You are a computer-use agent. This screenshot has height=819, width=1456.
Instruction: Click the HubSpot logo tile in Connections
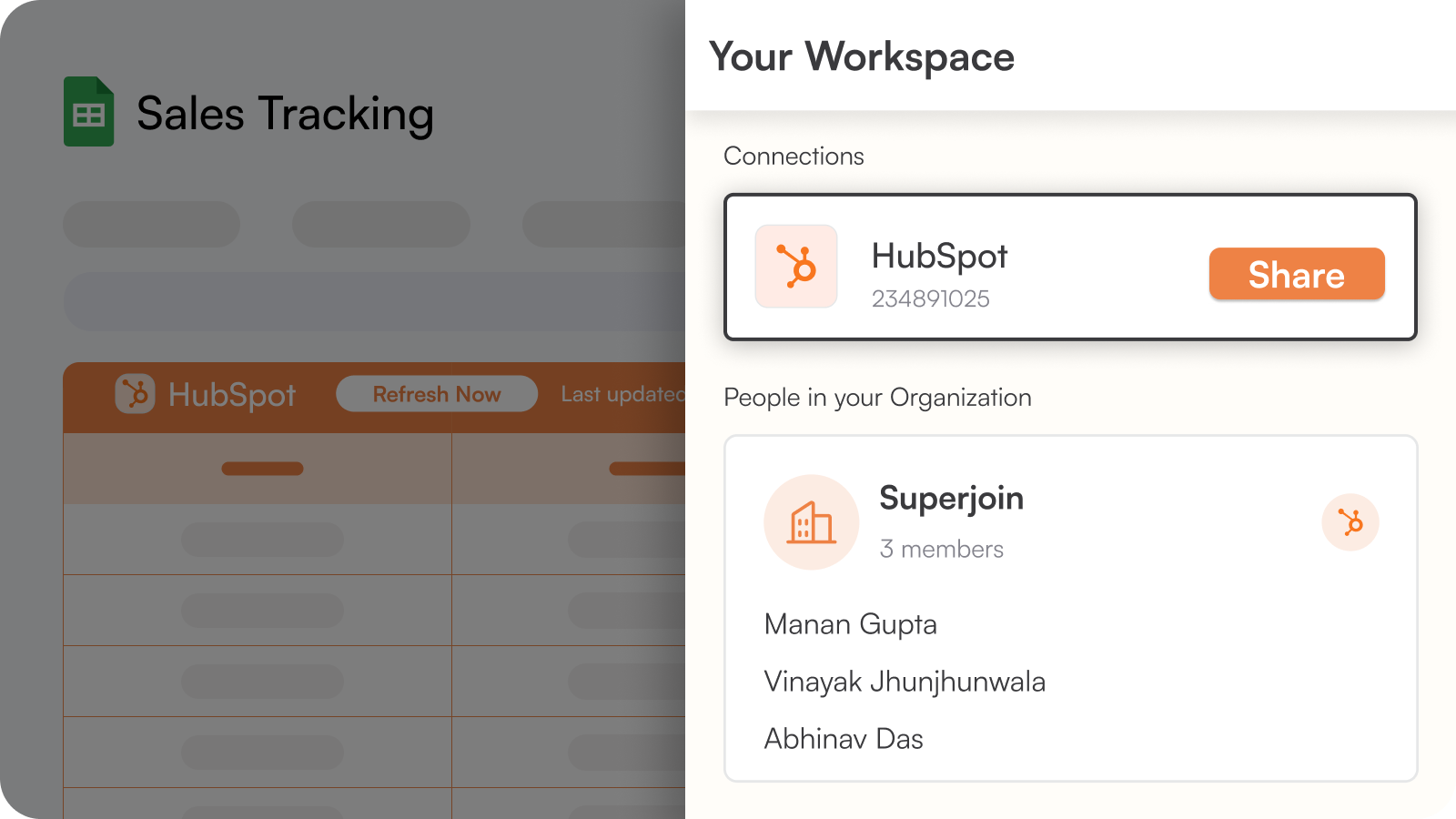(x=795, y=266)
